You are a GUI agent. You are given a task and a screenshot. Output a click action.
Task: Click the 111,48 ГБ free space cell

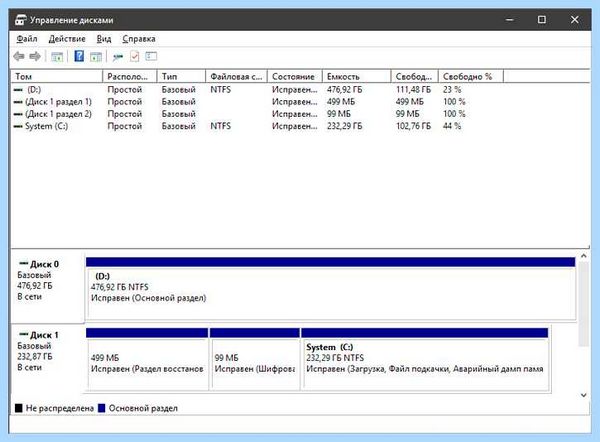click(413, 90)
